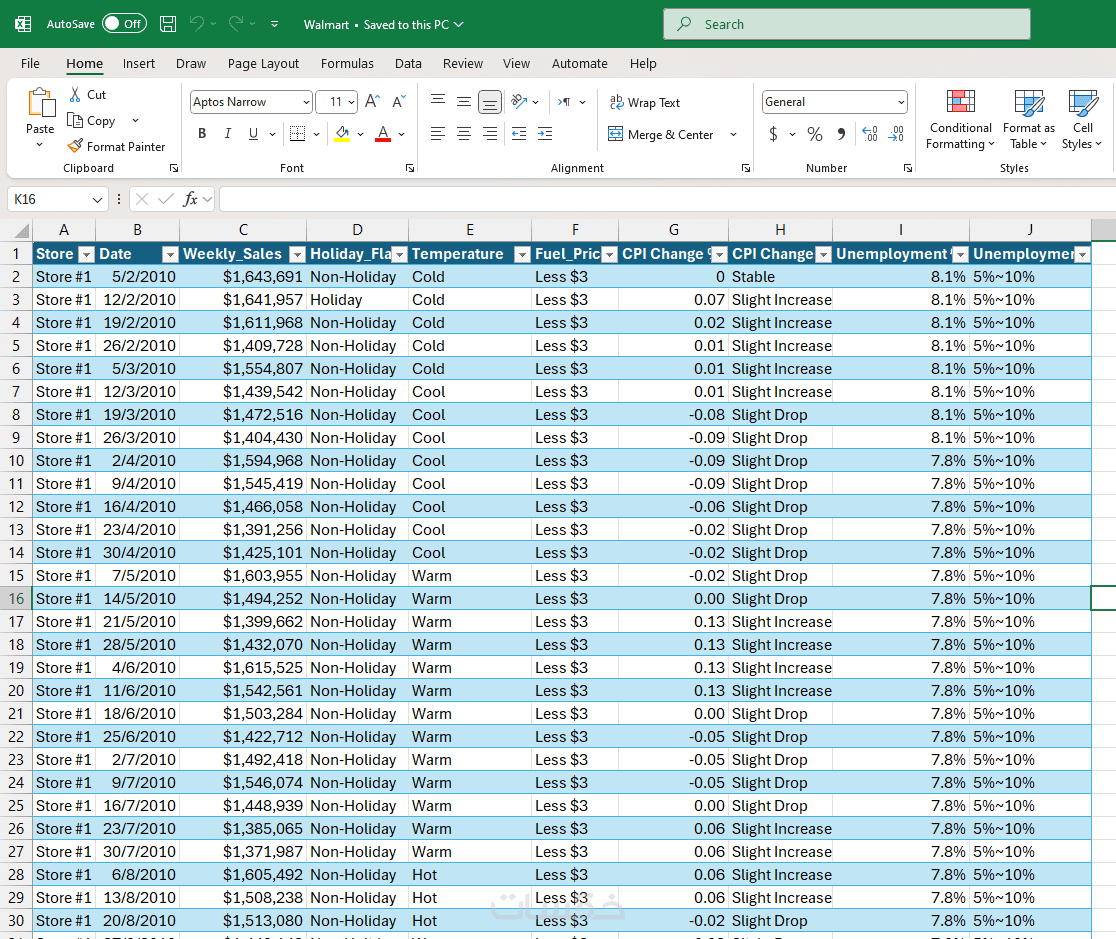The width and height of the screenshot is (1116, 939).
Task: Apply Percent Style number format
Action: click(815, 134)
